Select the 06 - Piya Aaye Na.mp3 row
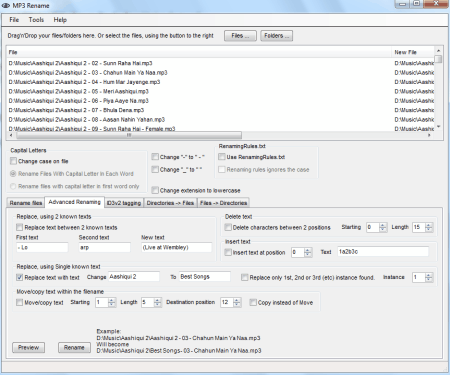 pyautogui.click(x=221, y=101)
